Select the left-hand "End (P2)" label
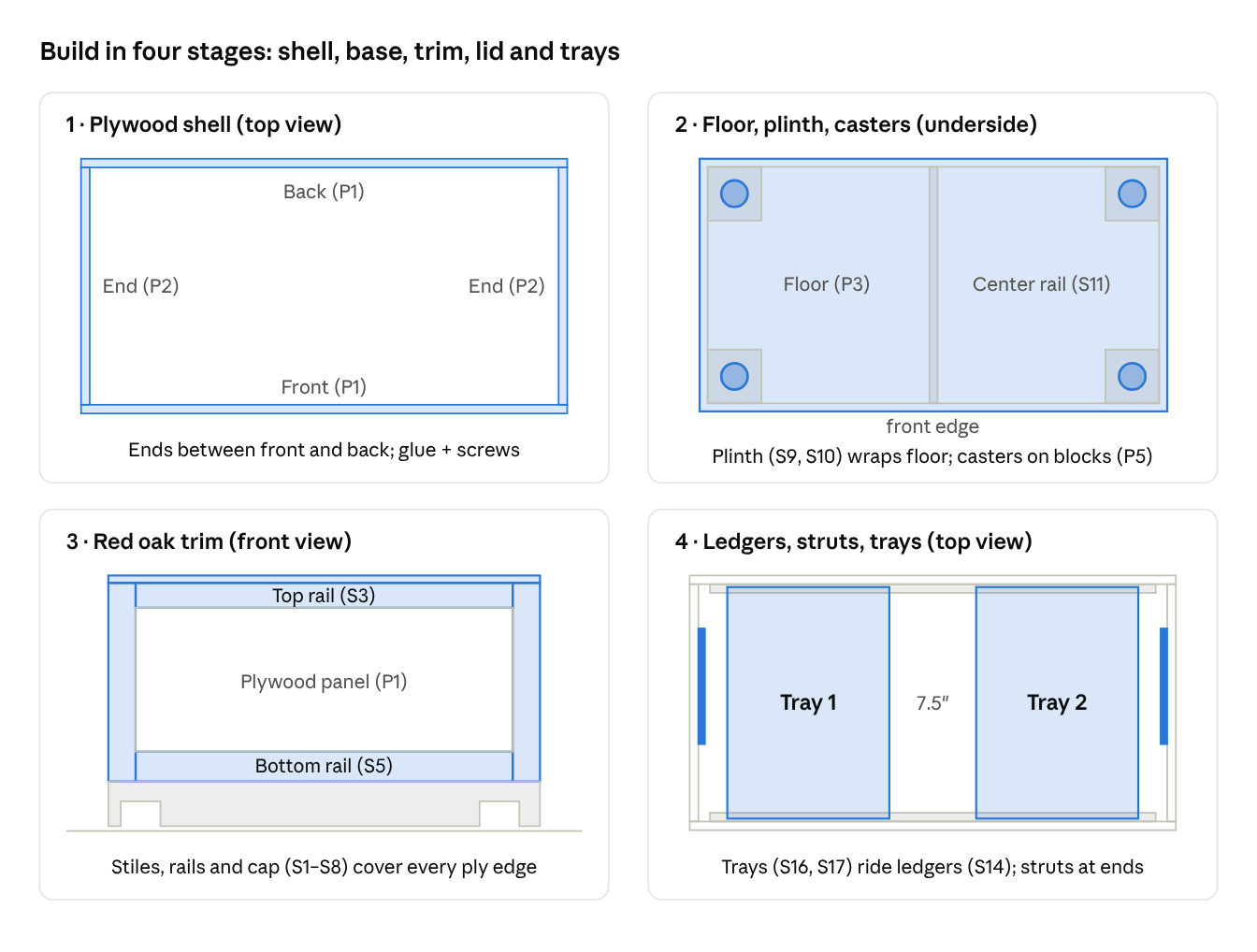 click(x=140, y=286)
